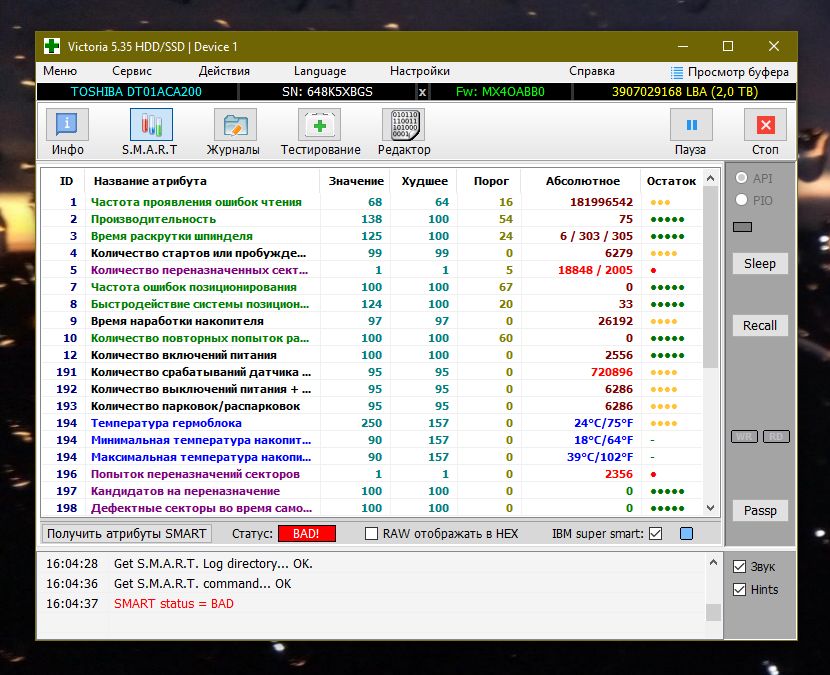
Task: Select row Температура гермоблока
Action: (372, 422)
